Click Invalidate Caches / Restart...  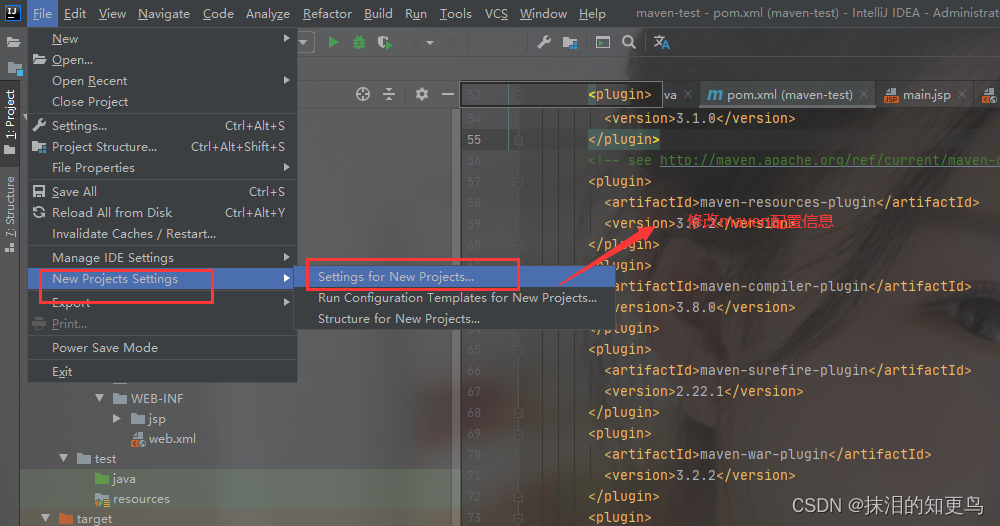(163, 233)
